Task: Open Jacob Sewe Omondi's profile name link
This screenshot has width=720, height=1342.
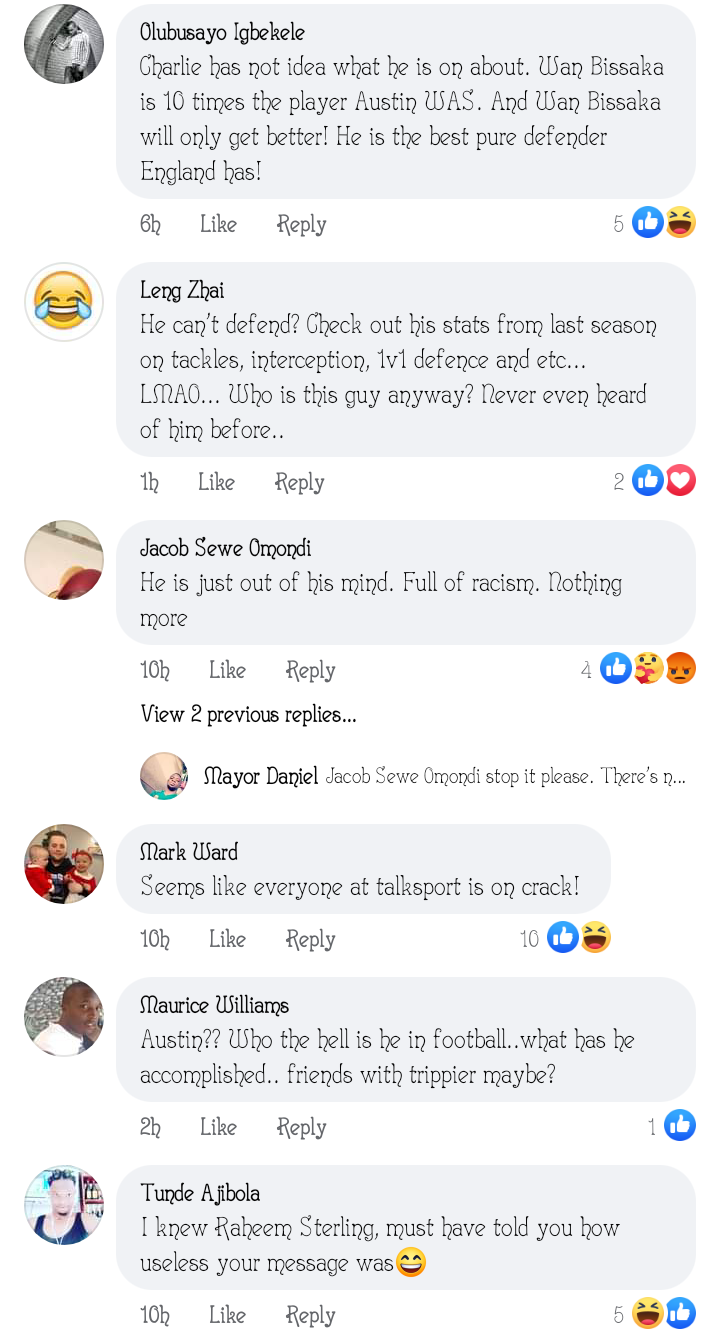Action: [x=225, y=548]
